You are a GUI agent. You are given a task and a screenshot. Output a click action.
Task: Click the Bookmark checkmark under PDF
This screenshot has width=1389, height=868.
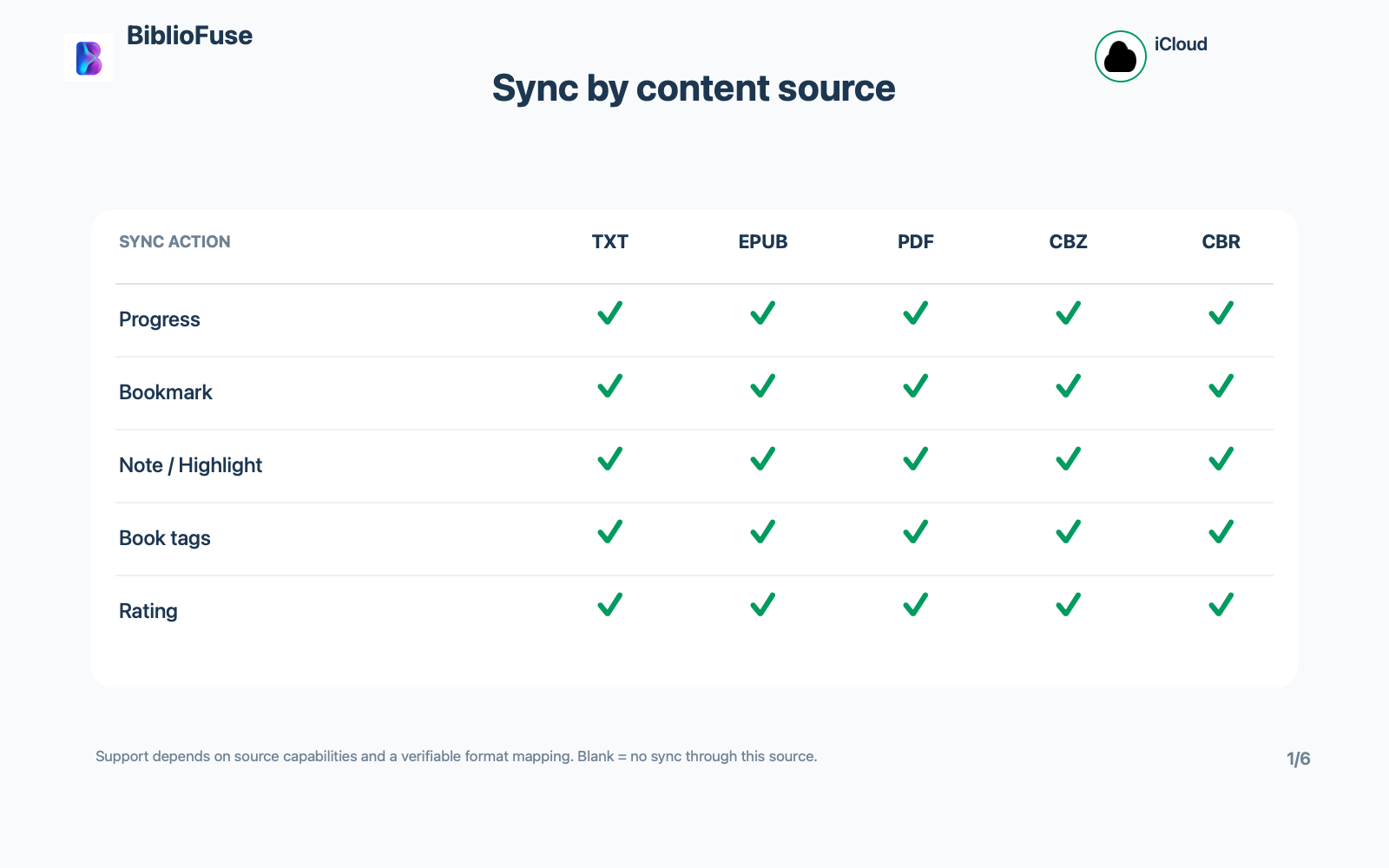pyautogui.click(x=916, y=385)
